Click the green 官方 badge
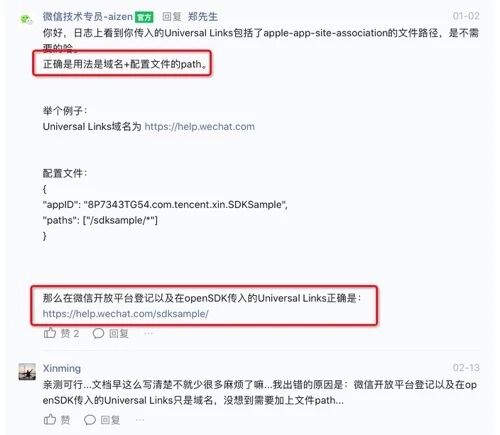 144,17
